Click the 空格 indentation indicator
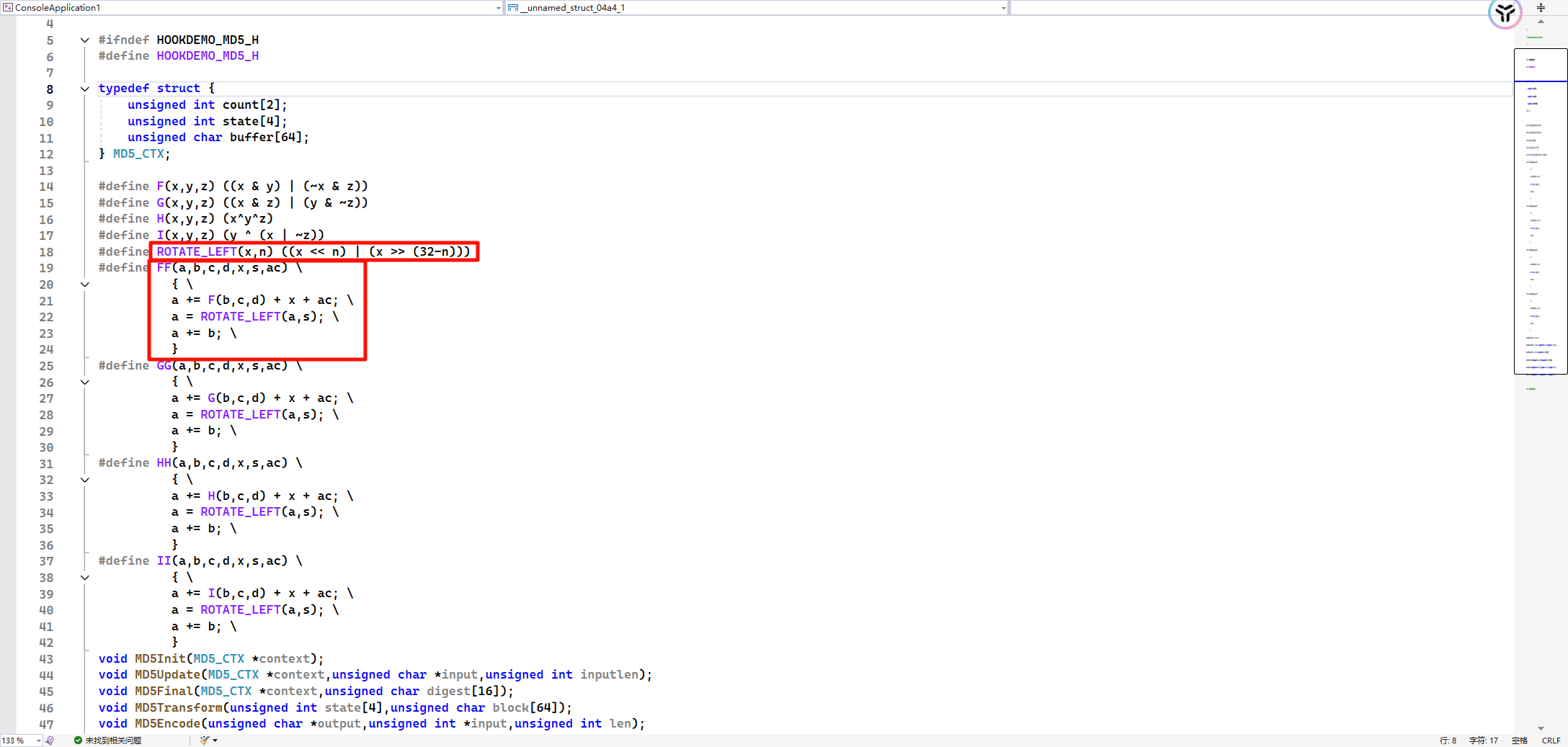 click(x=1519, y=741)
